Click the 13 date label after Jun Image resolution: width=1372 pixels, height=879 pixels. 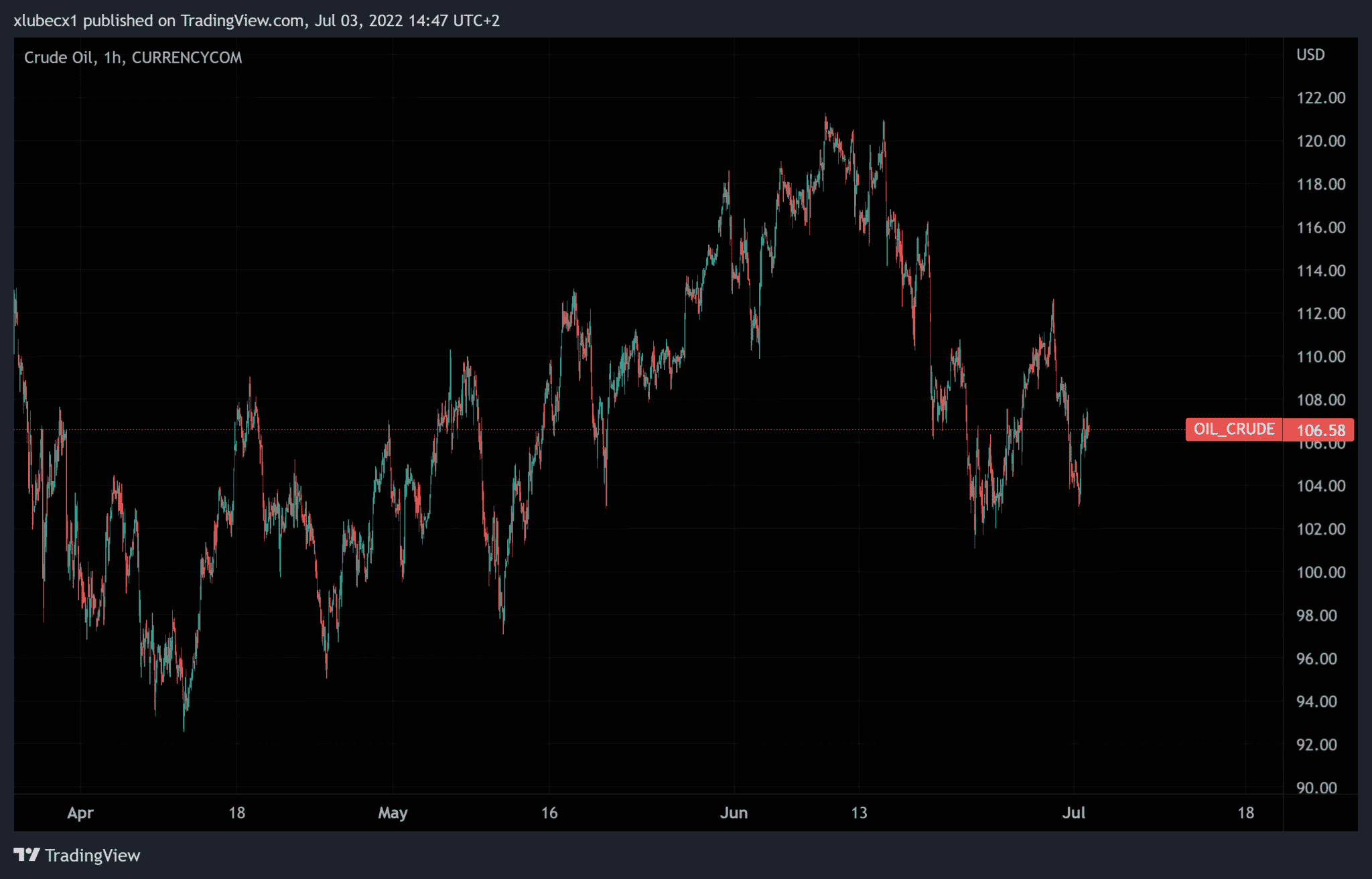(859, 813)
